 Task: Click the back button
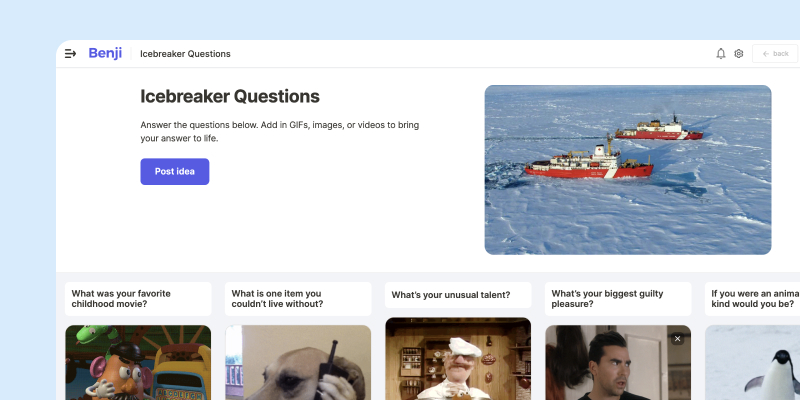pos(774,54)
